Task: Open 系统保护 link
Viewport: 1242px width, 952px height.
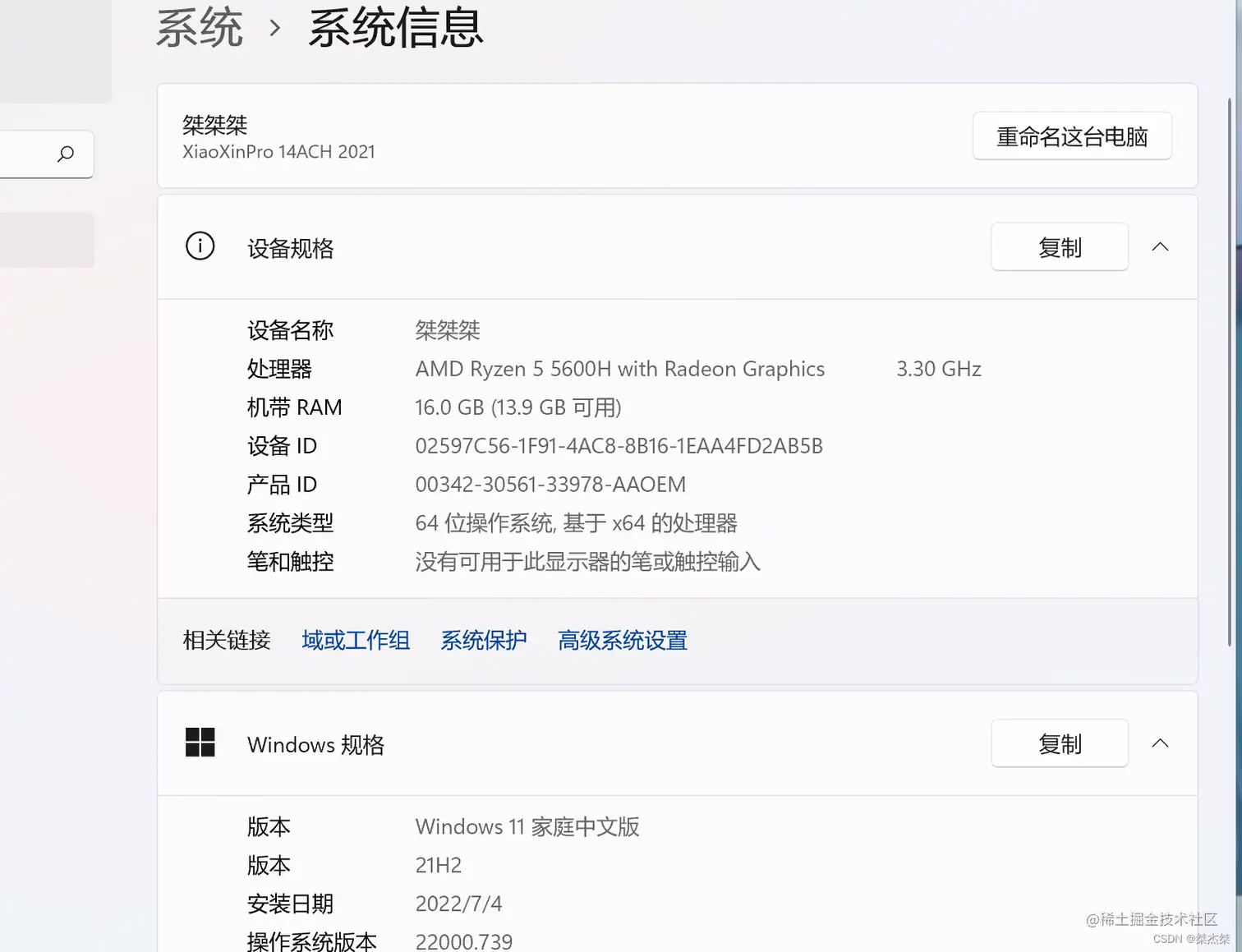Action: point(484,641)
